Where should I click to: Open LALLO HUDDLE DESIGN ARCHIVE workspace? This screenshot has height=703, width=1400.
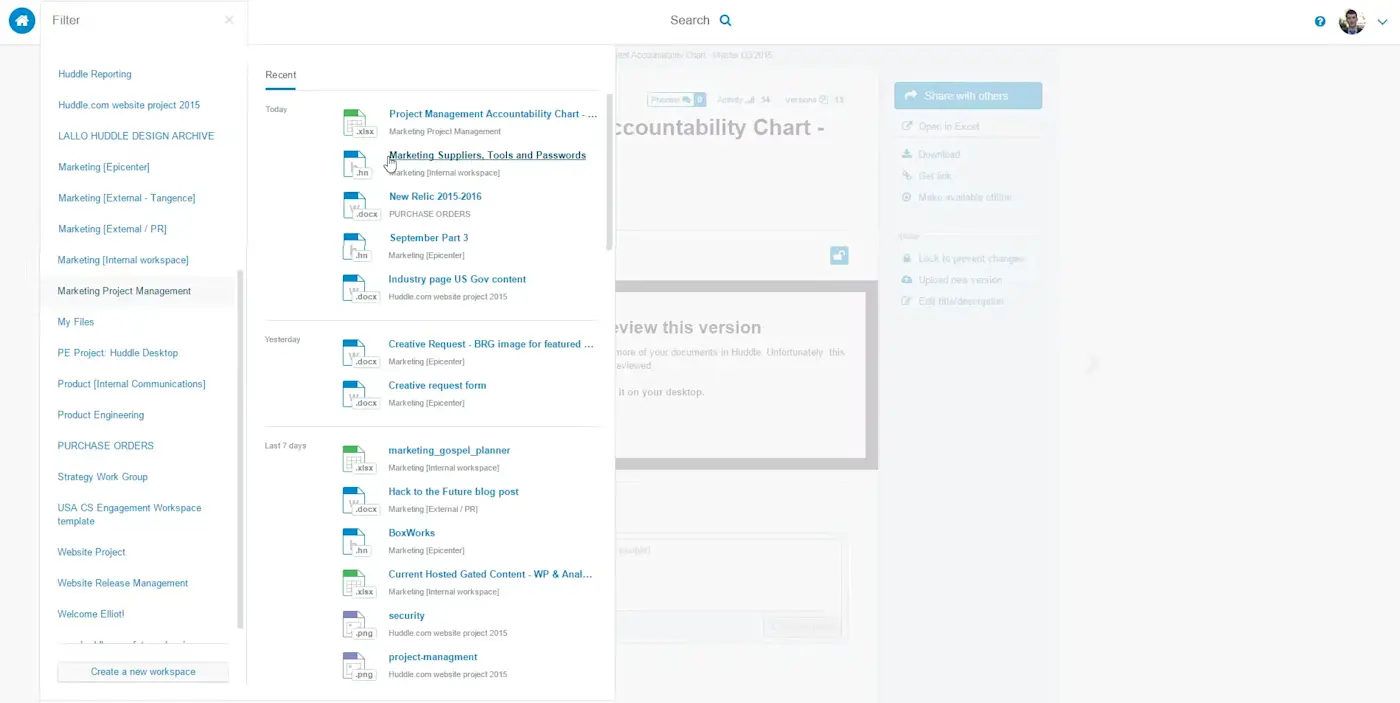coord(136,136)
